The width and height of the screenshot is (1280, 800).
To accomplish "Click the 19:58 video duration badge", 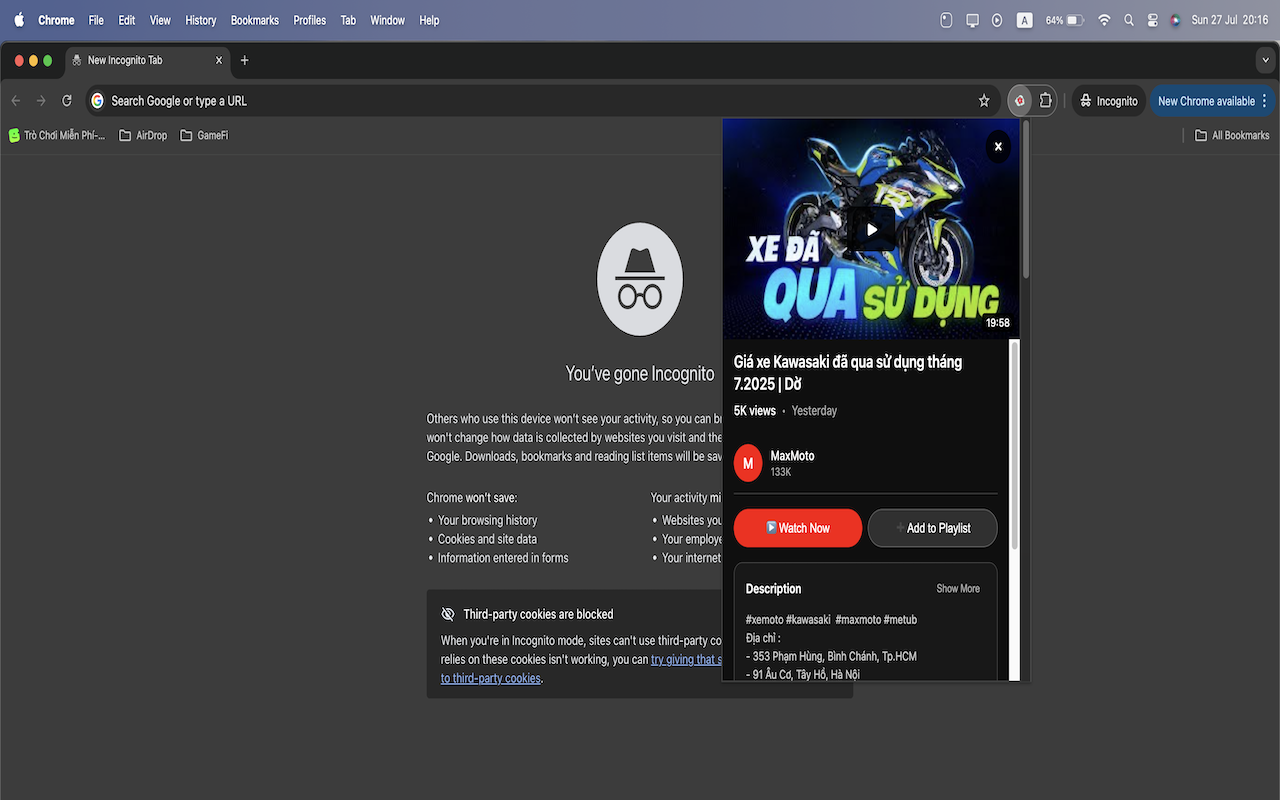I will [998, 323].
